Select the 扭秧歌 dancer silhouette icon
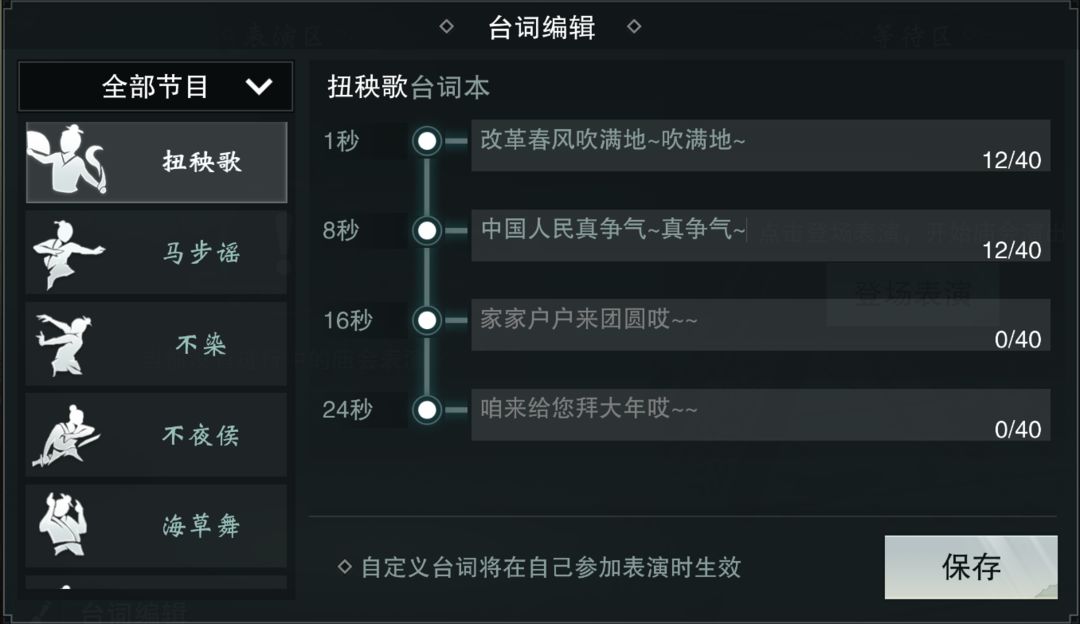The width and height of the screenshot is (1080, 624). tap(66, 160)
